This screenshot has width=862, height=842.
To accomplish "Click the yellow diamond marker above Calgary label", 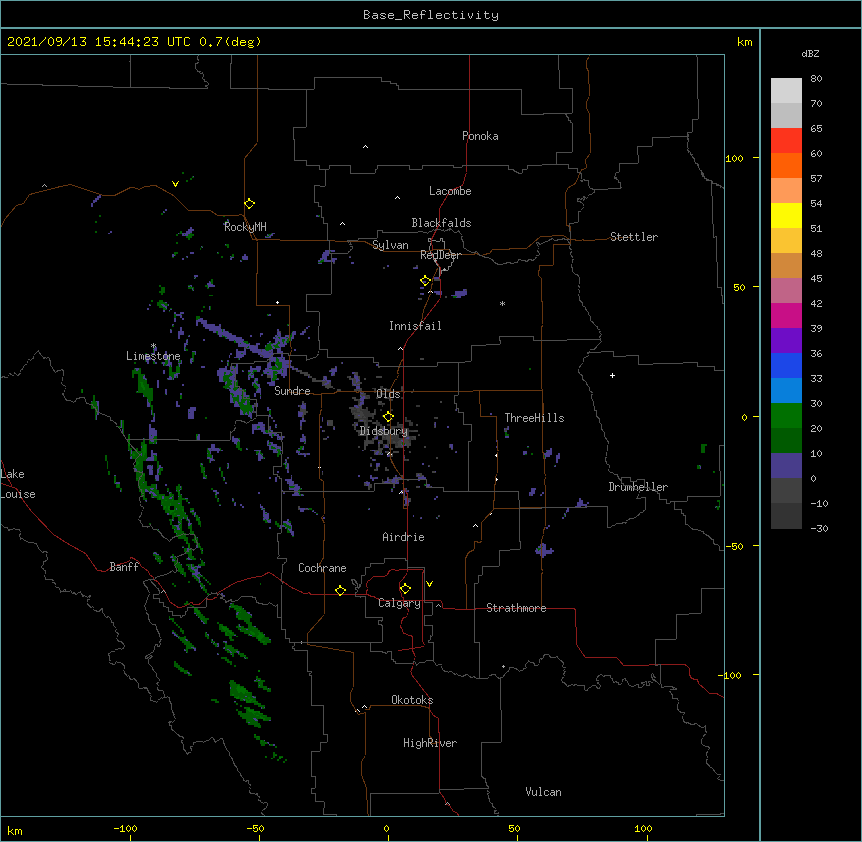I will 405,589.
